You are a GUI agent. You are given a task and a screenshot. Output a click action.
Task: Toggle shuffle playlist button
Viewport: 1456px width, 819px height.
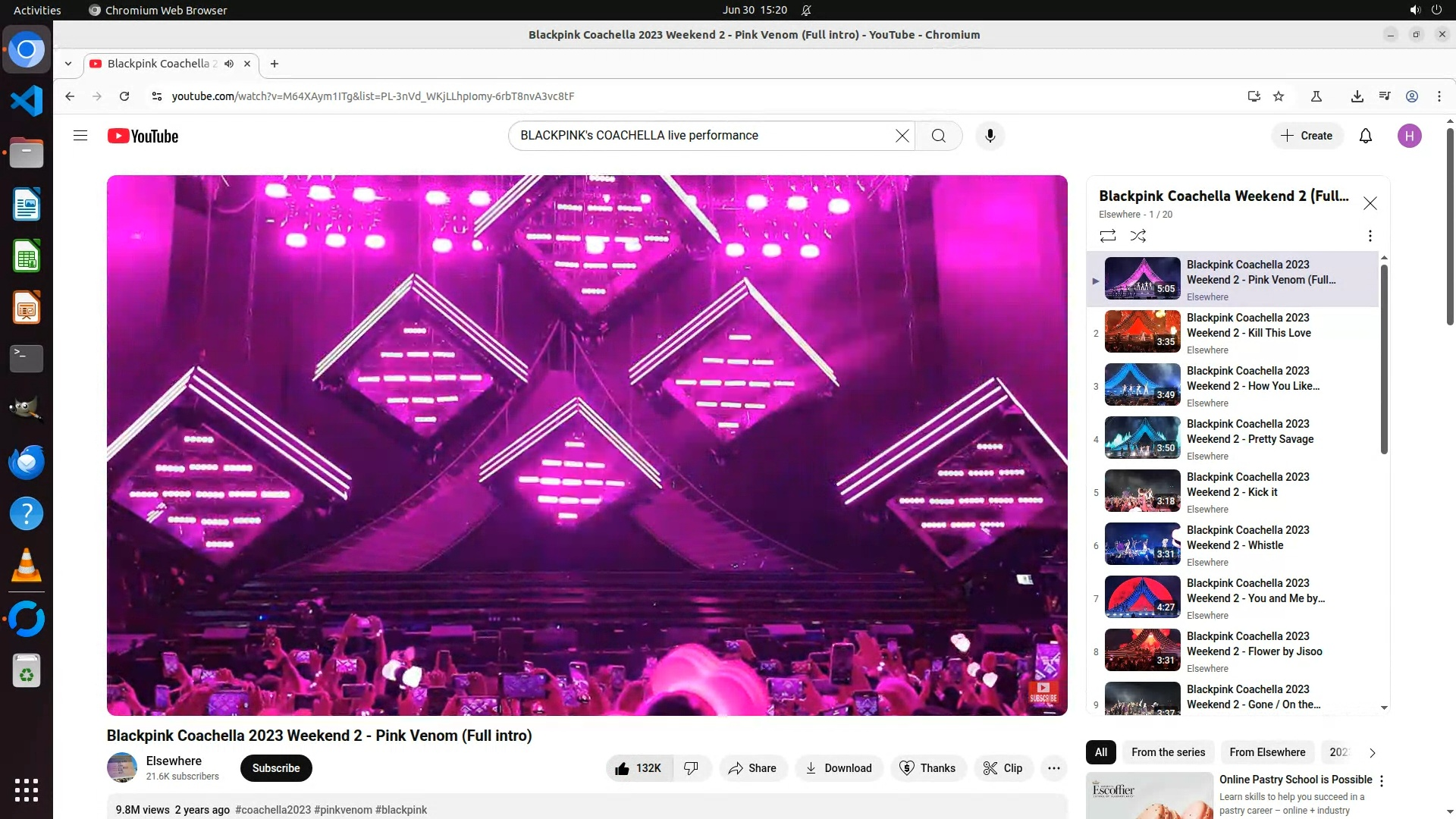click(1137, 236)
